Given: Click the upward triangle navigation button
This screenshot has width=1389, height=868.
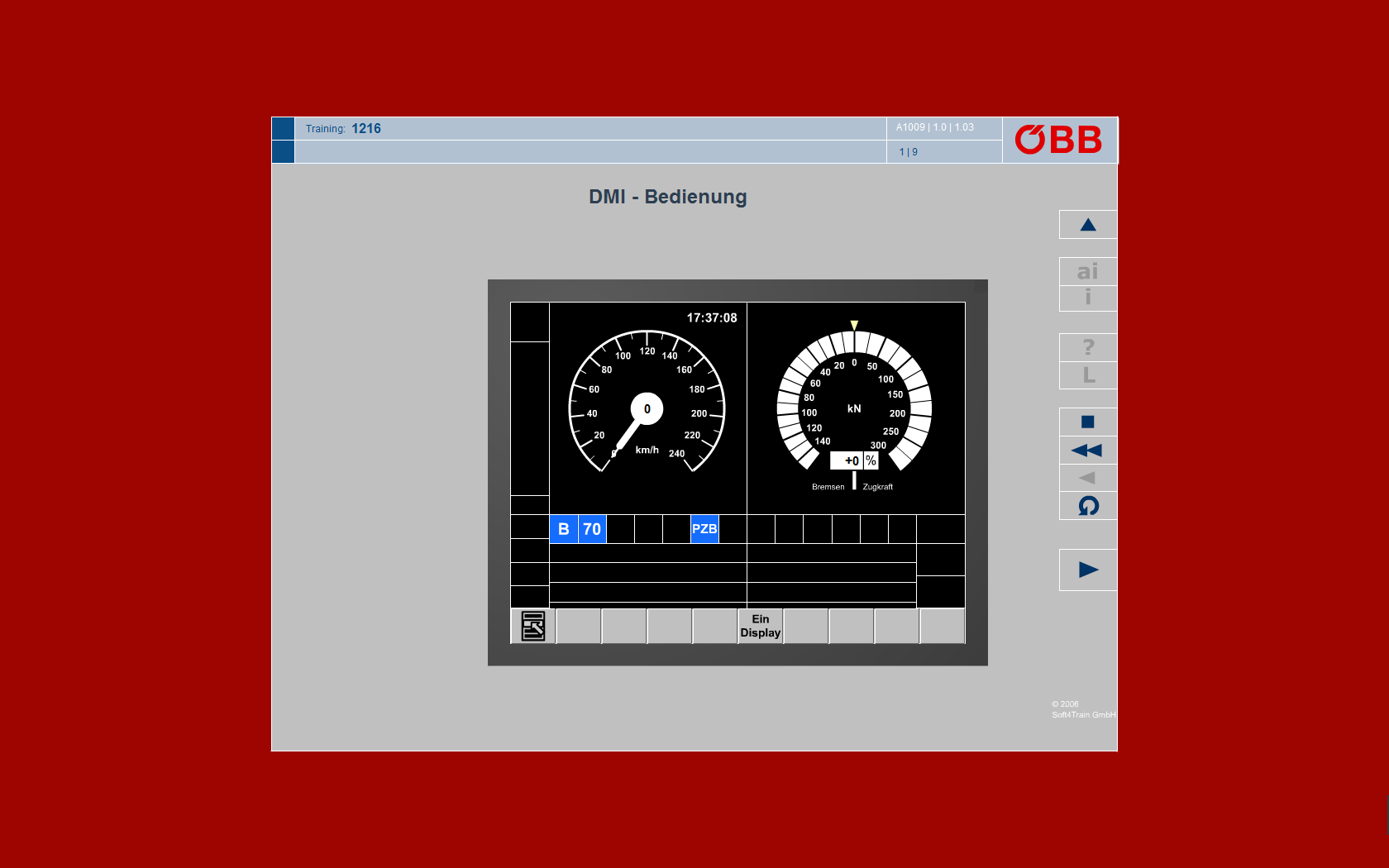Looking at the screenshot, I should pyautogui.click(x=1088, y=225).
